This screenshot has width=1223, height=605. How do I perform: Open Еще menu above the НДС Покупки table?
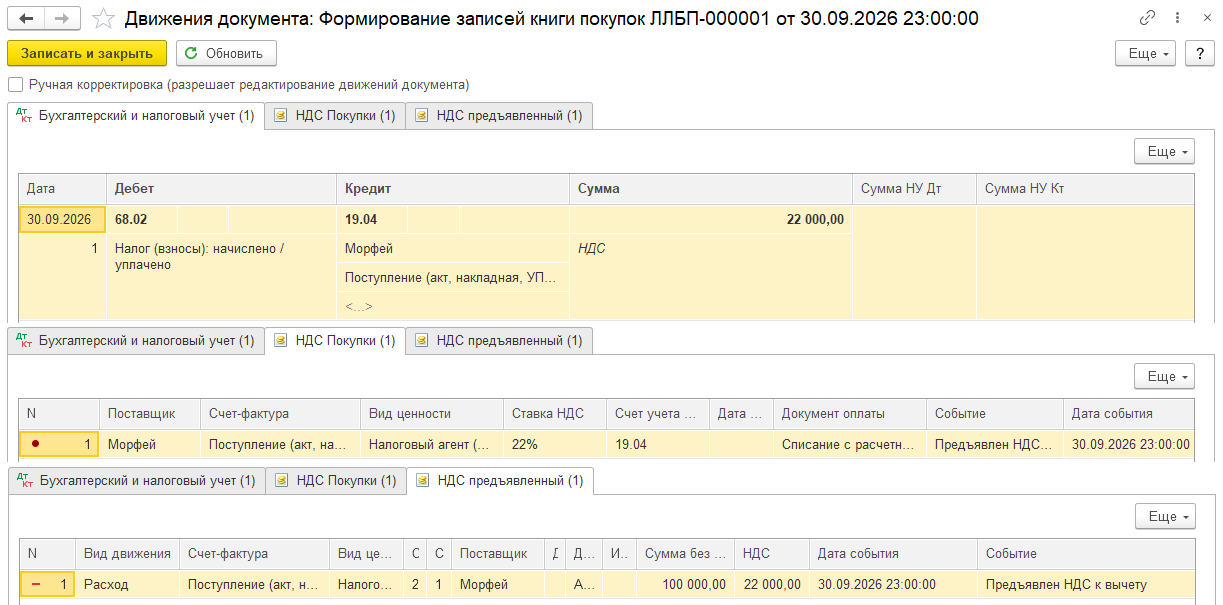click(x=1164, y=376)
